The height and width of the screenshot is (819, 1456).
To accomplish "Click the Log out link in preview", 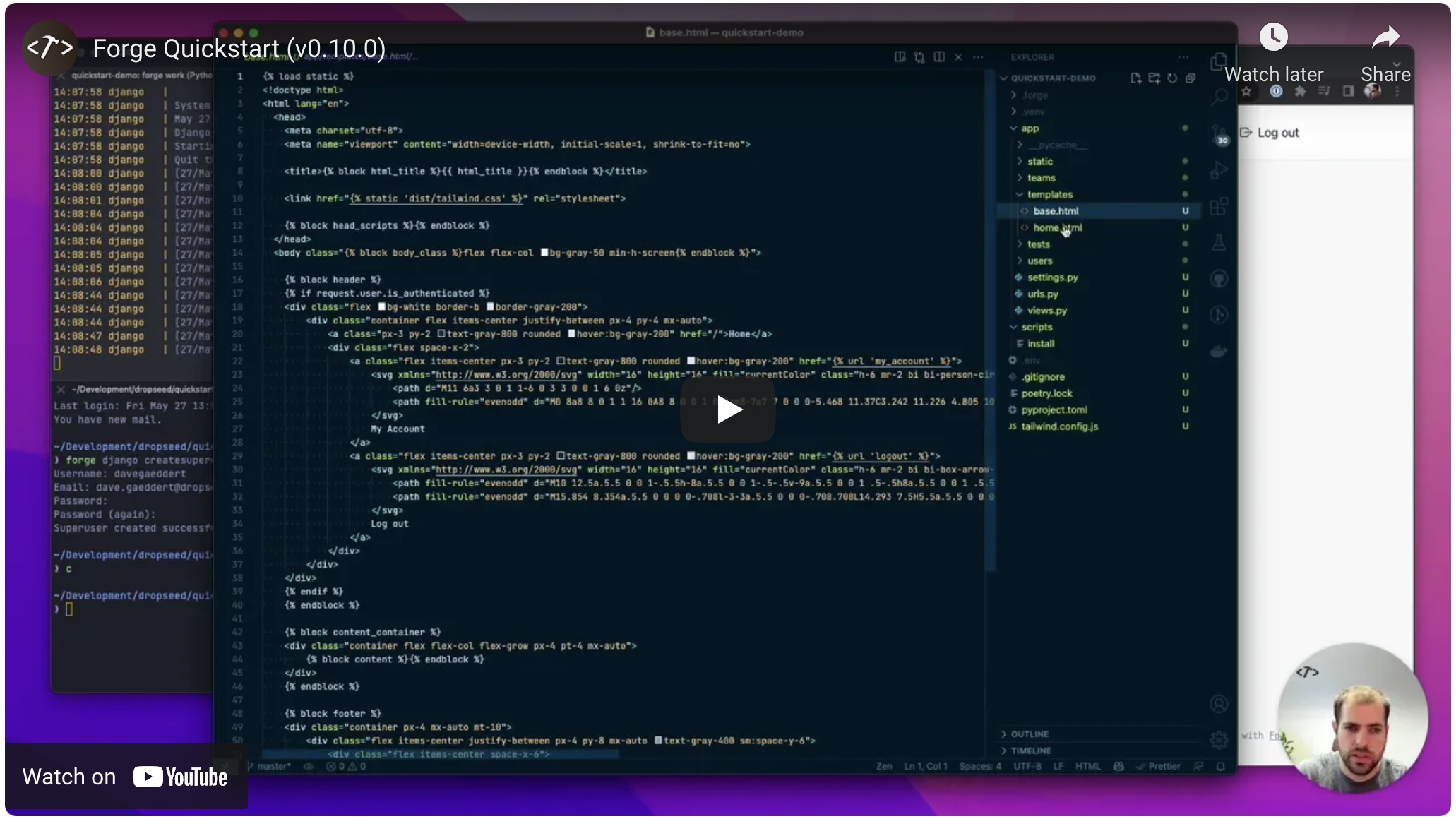I will tap(1278, 131).
